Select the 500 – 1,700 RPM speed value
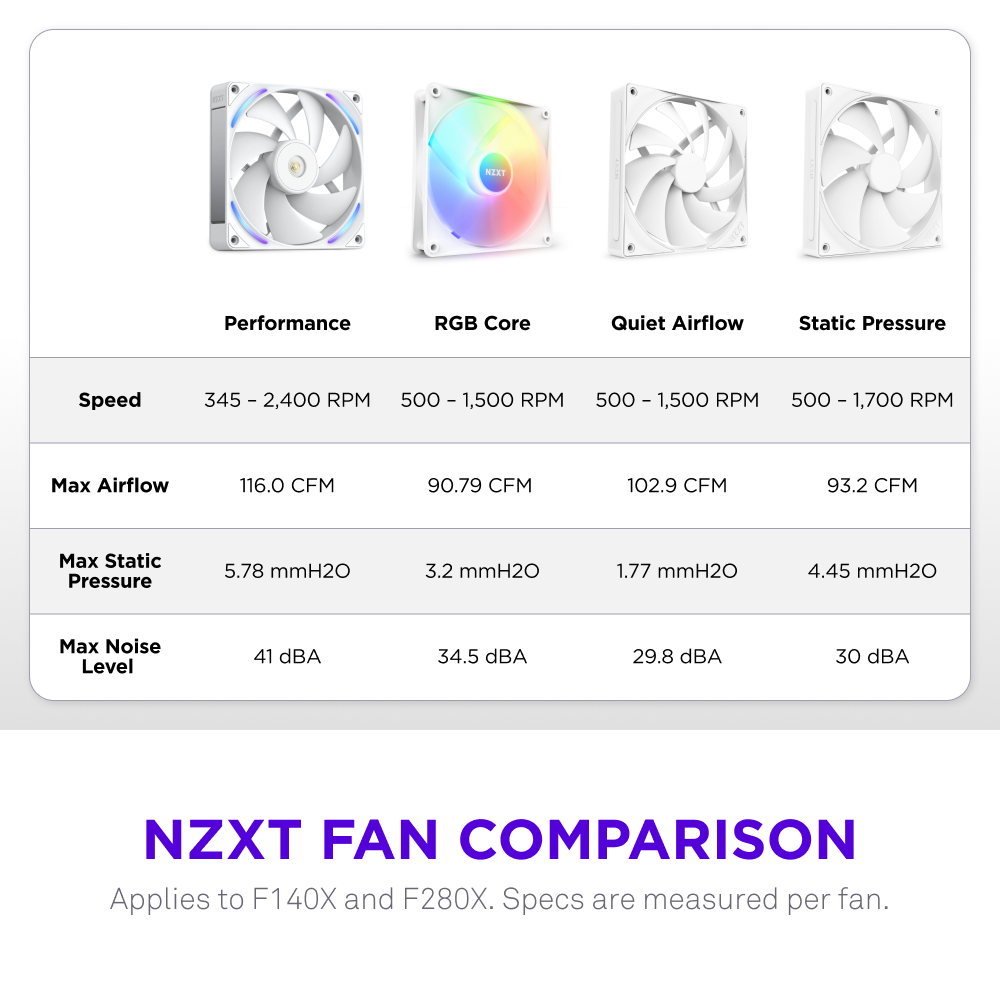This screenshot has width=1000, height=1000. (x=872, y=400)
